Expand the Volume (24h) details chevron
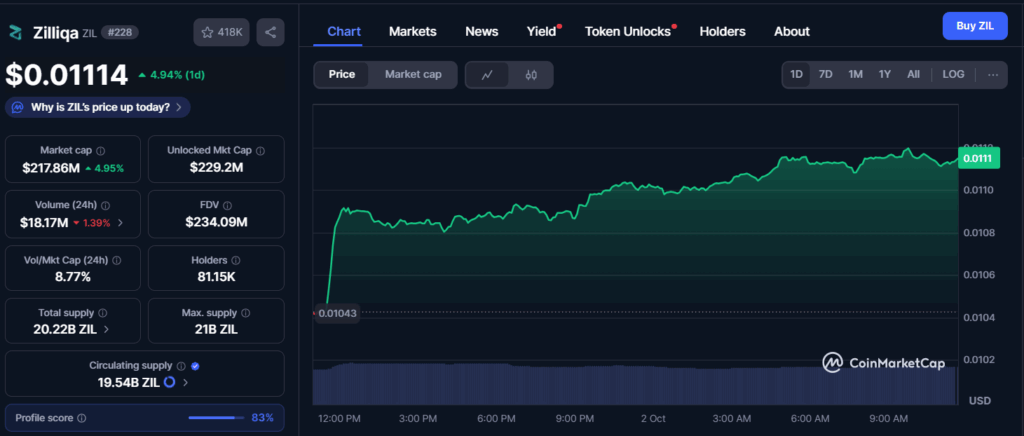Screen dimensions: 1024x436 pos(120,222)
